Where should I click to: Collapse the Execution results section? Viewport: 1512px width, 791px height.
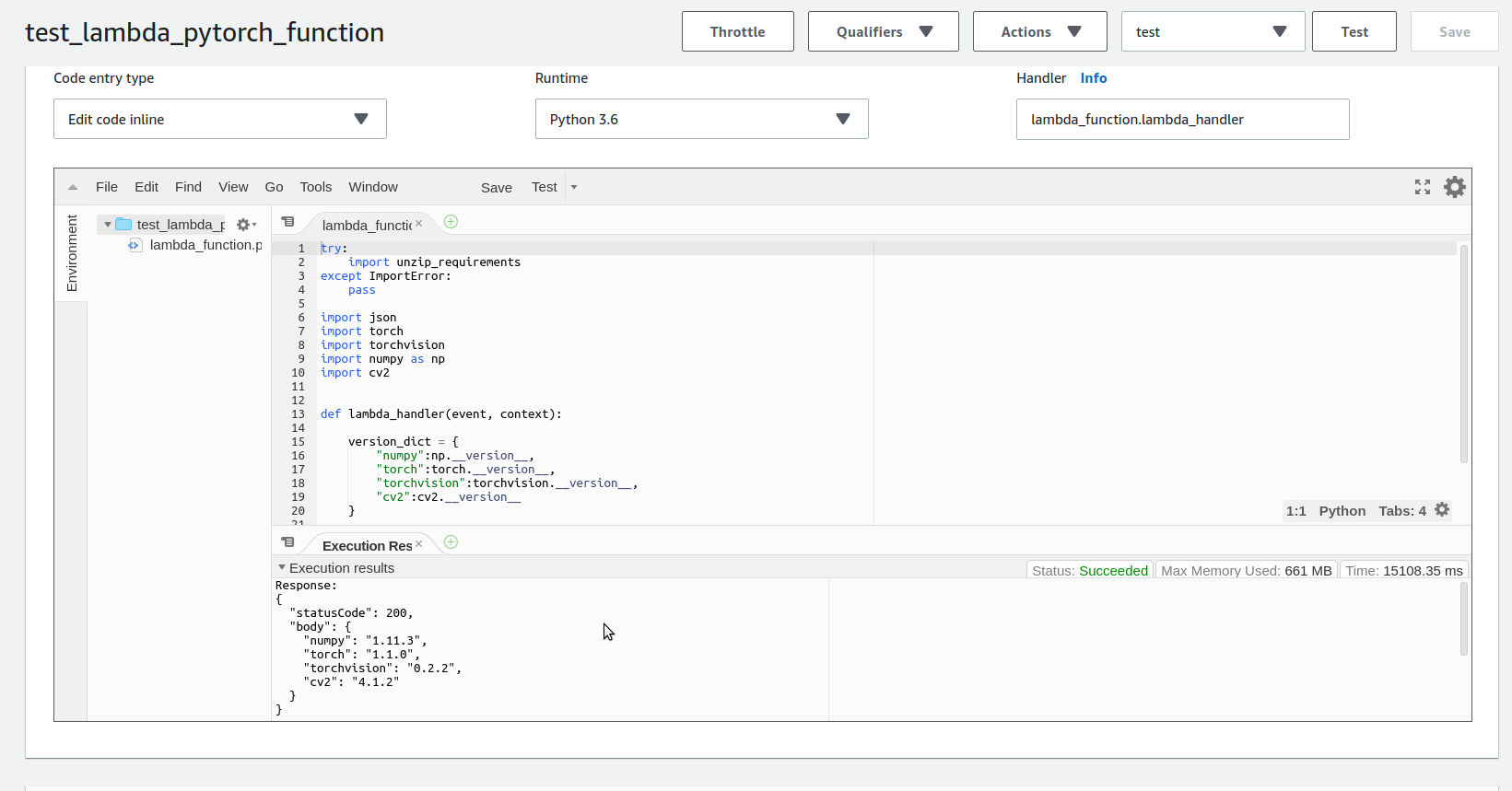tap(282, 568)
